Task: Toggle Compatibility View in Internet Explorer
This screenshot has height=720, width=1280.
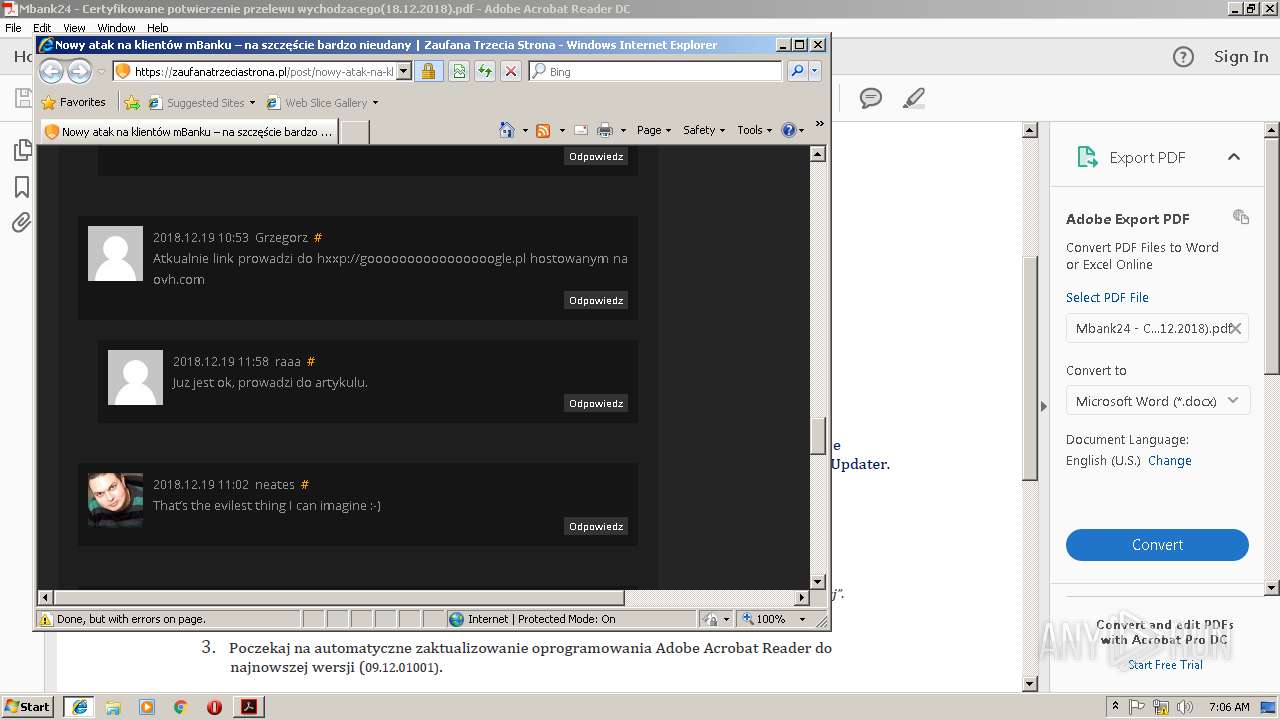Action: pos(459,71)
